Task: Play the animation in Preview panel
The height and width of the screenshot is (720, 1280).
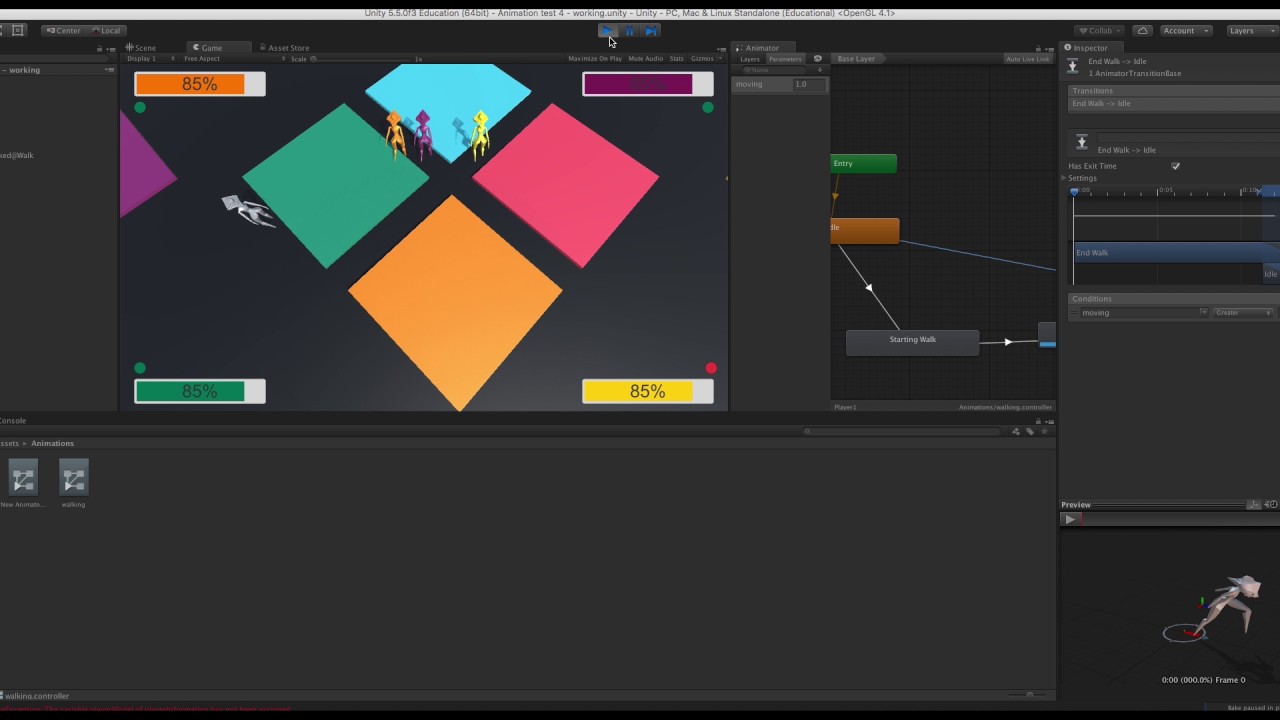Action: pyautogui.click(x=1070, y=519)
